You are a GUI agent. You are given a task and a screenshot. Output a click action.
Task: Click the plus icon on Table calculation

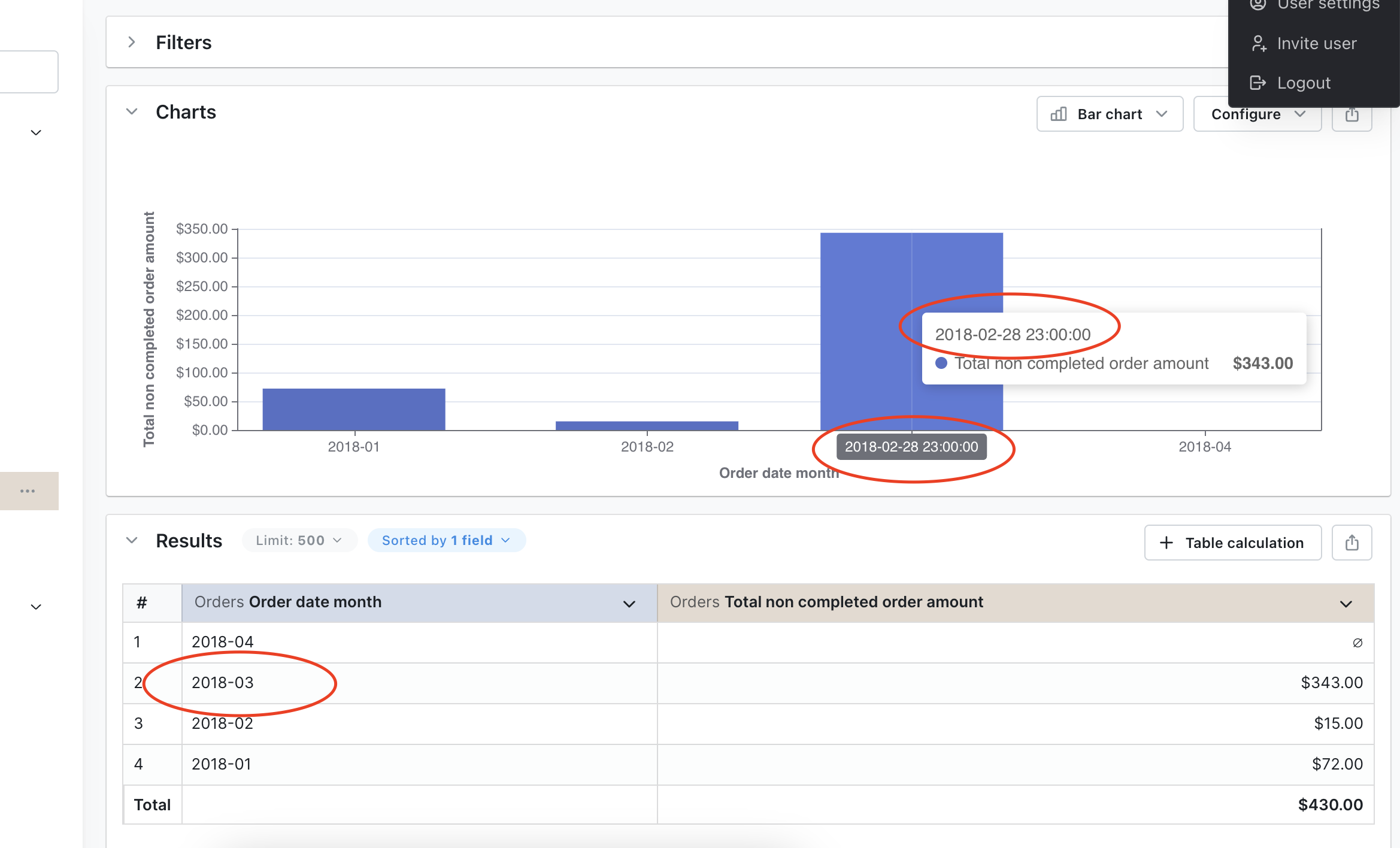pos(1166,543)
